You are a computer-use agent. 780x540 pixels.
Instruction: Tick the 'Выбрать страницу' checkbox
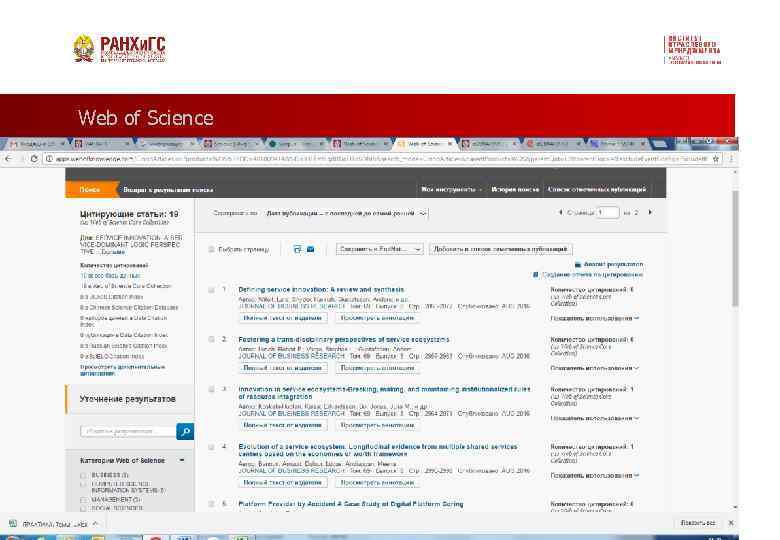(x=211, y=249)
